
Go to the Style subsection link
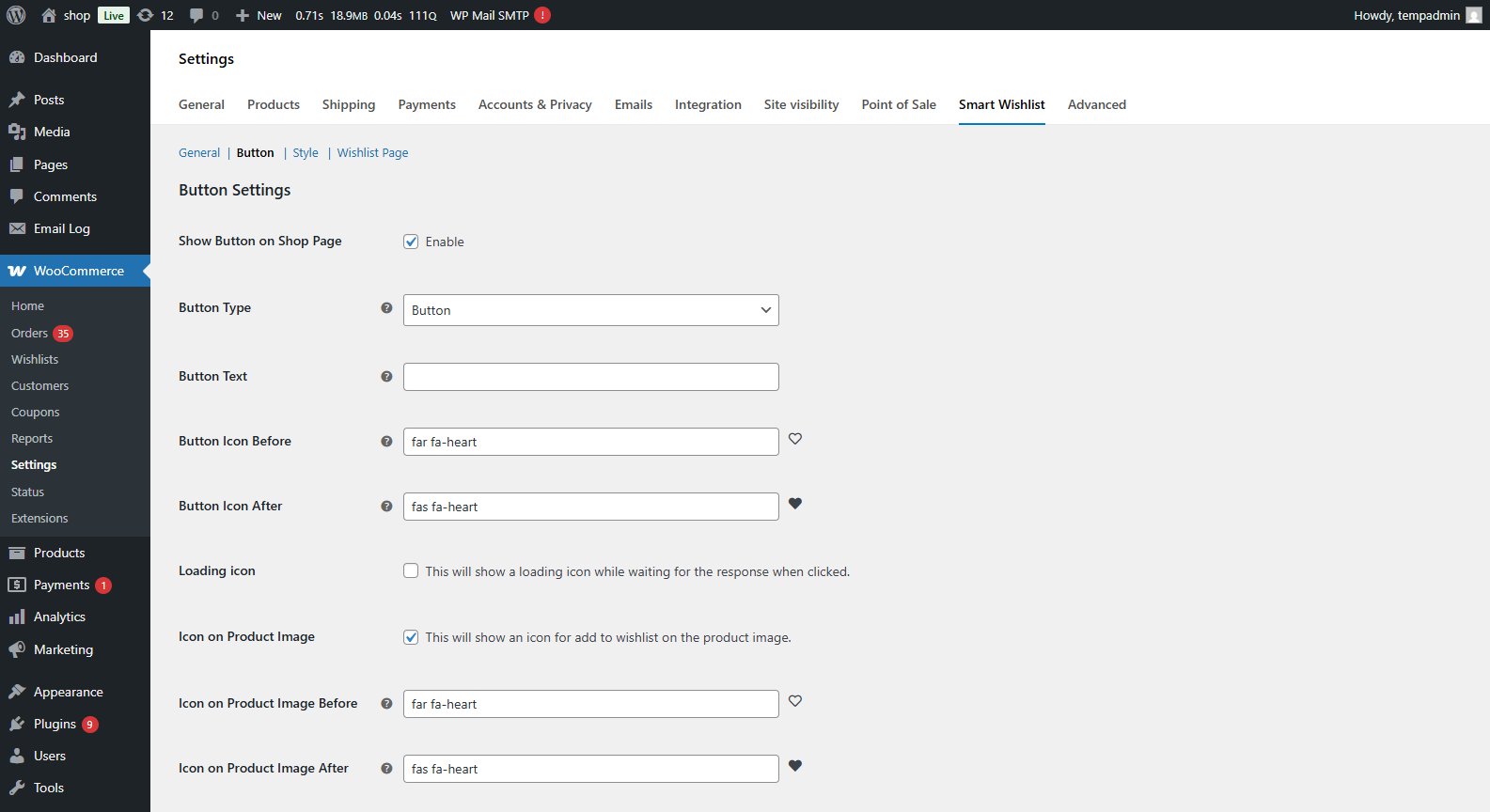click(x=306, y=153)
